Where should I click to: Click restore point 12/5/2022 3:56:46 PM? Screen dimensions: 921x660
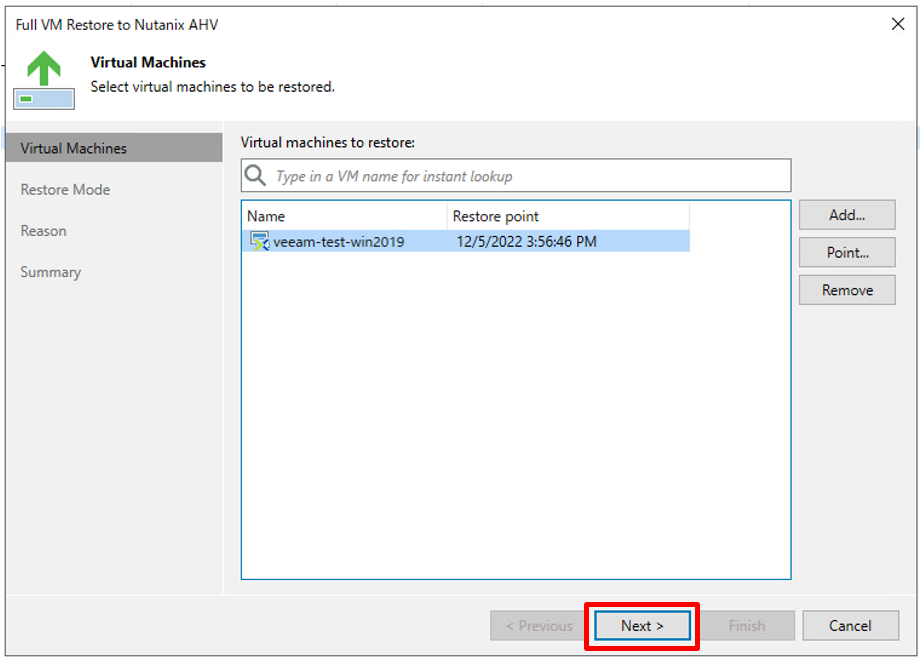pos(526,242)
